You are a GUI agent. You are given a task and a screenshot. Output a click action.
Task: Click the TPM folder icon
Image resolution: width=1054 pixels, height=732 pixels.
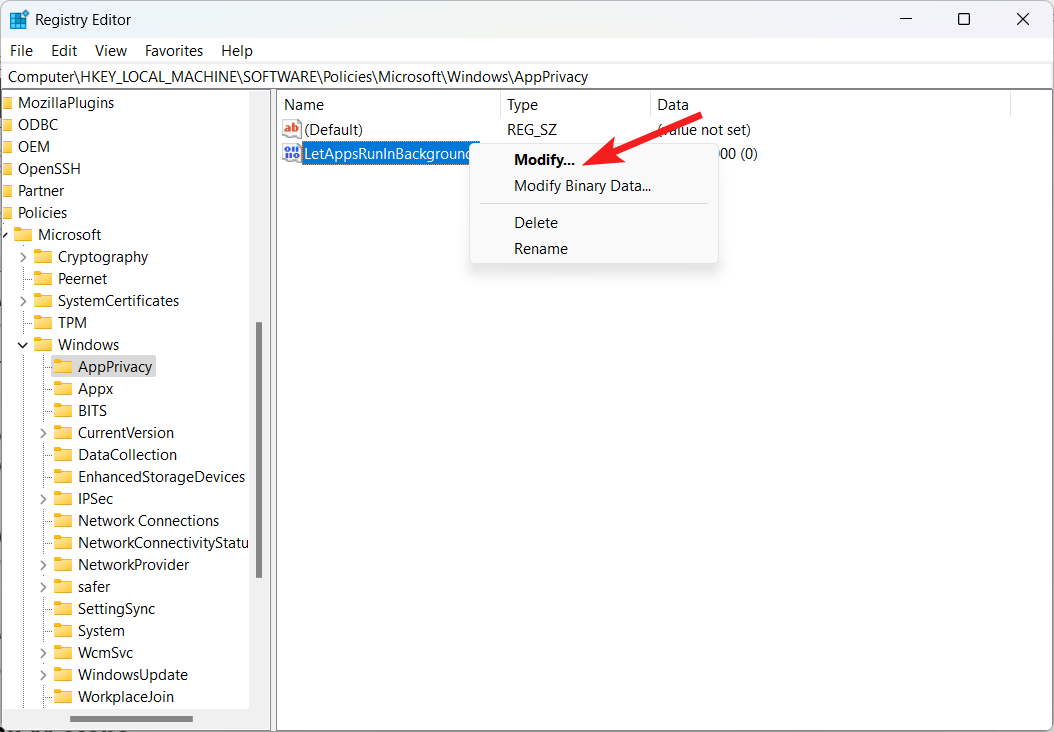coord(43,323)
